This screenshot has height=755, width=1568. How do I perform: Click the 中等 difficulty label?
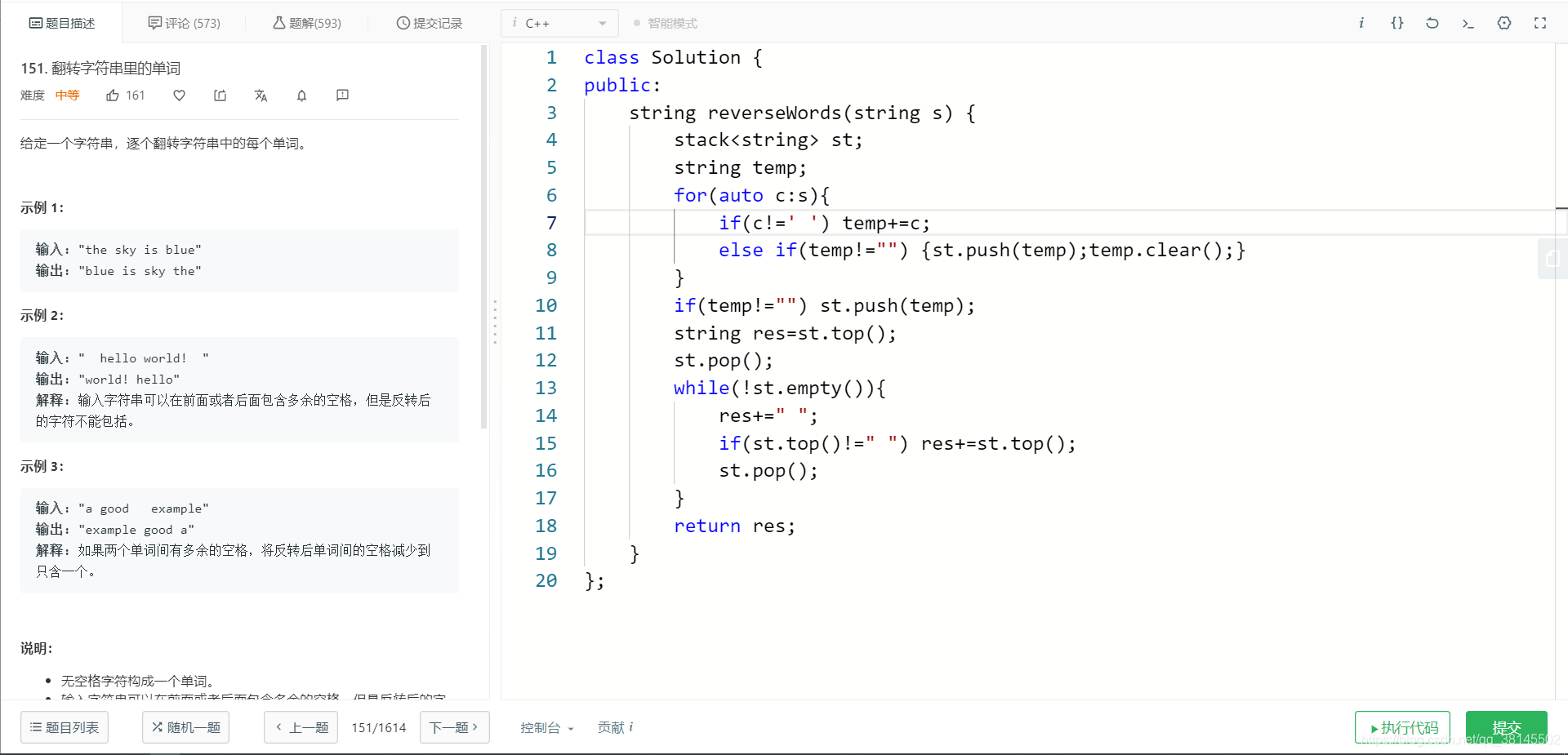(67, 95)
